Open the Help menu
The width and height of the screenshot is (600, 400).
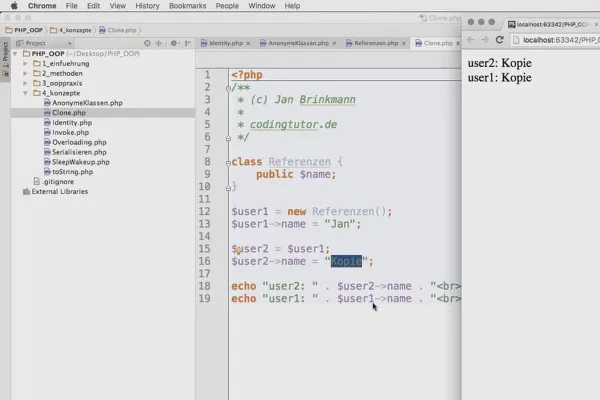point(292,6)
